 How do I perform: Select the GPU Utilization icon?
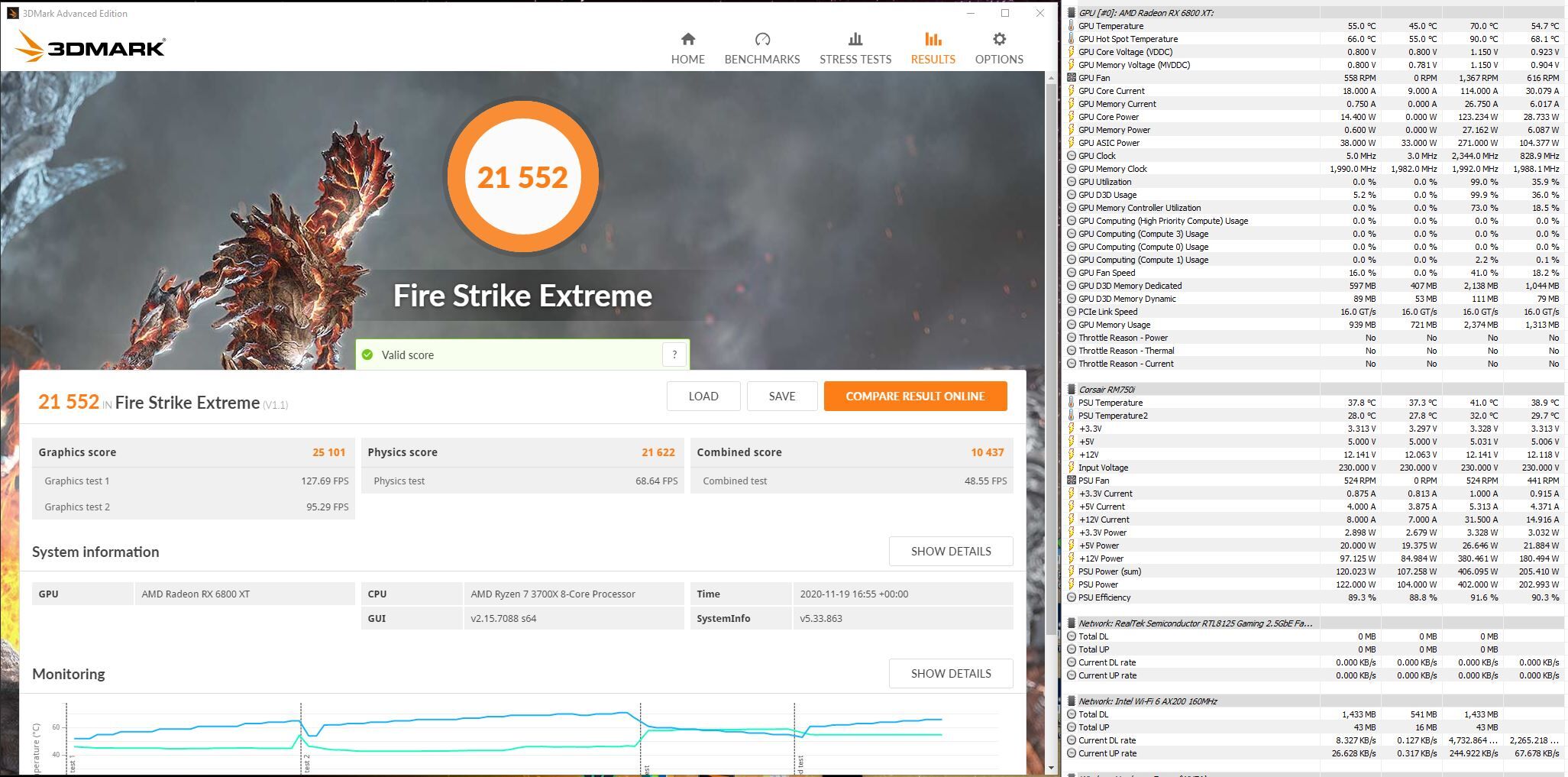[x=1072, y=182]
